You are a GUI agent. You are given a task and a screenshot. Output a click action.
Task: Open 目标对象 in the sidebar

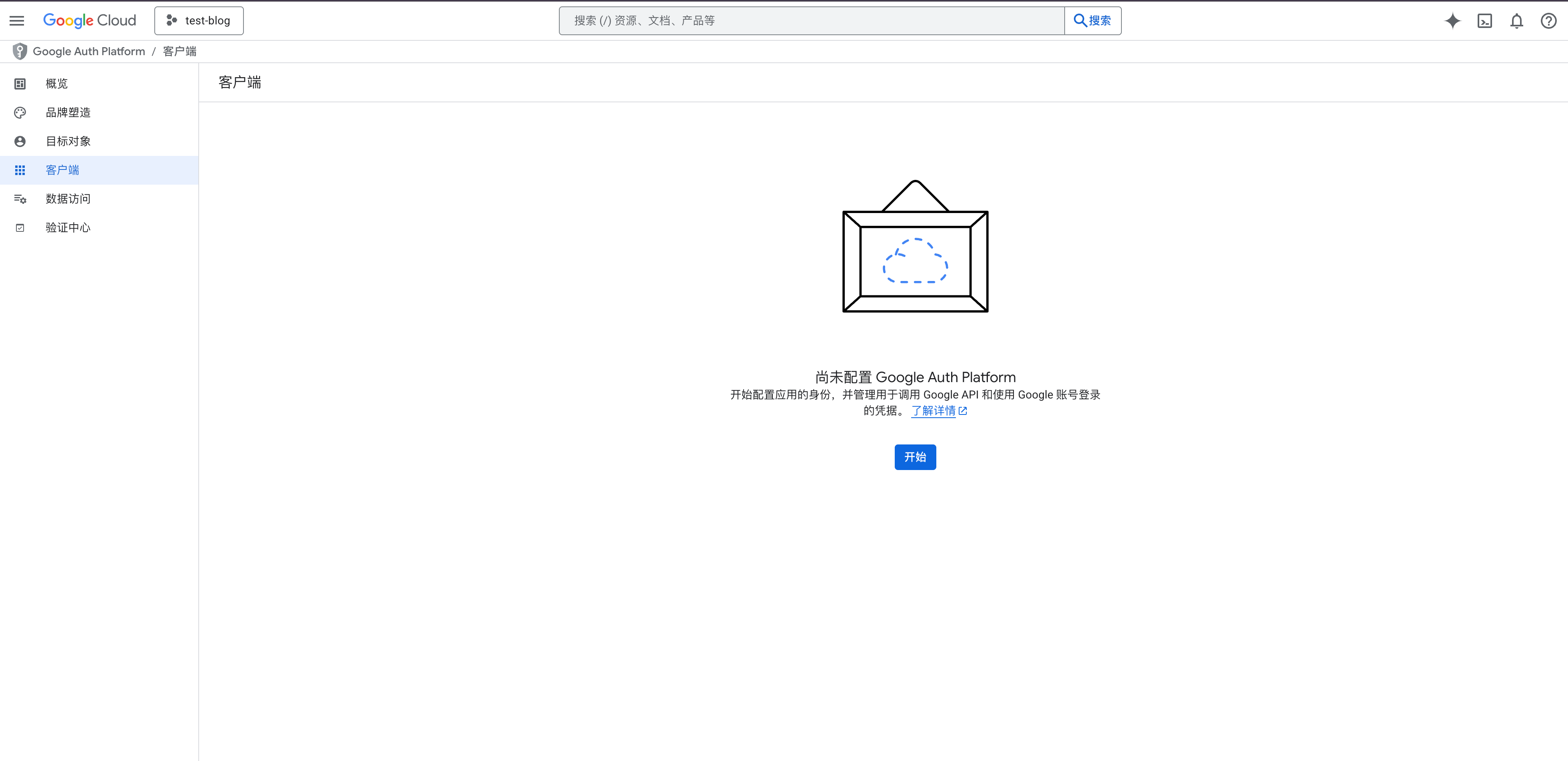click(x=99, y=141)
